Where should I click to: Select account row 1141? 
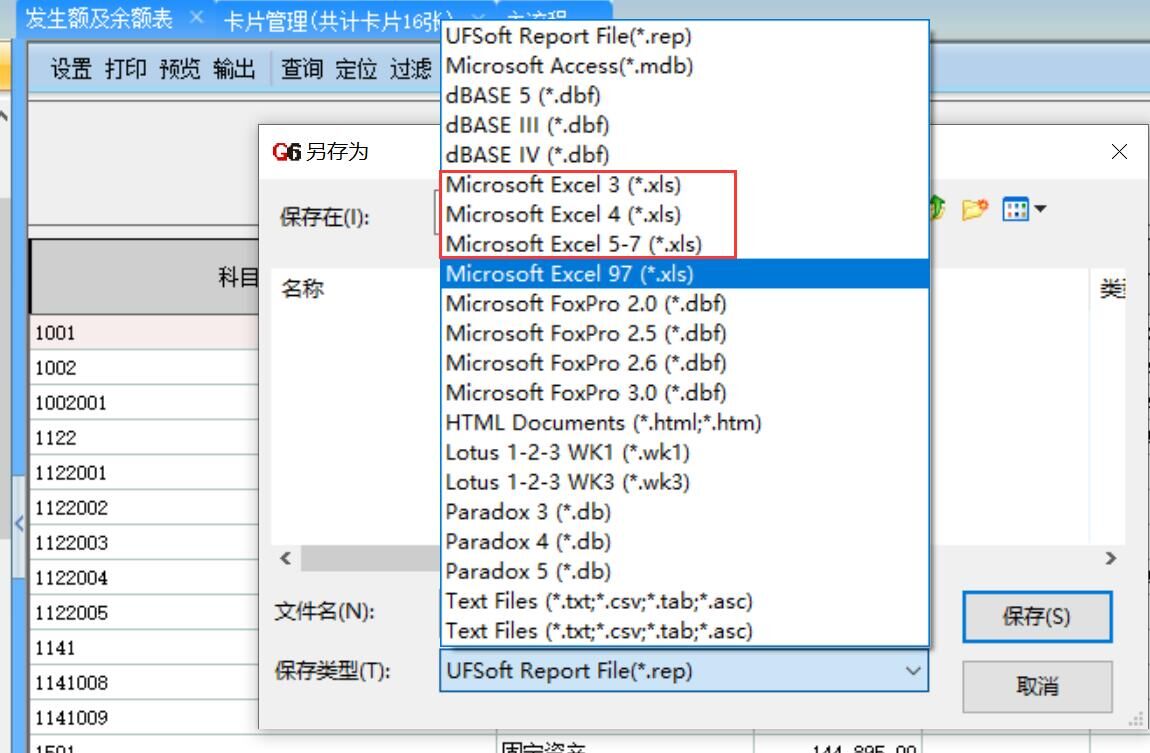point(144,648)
